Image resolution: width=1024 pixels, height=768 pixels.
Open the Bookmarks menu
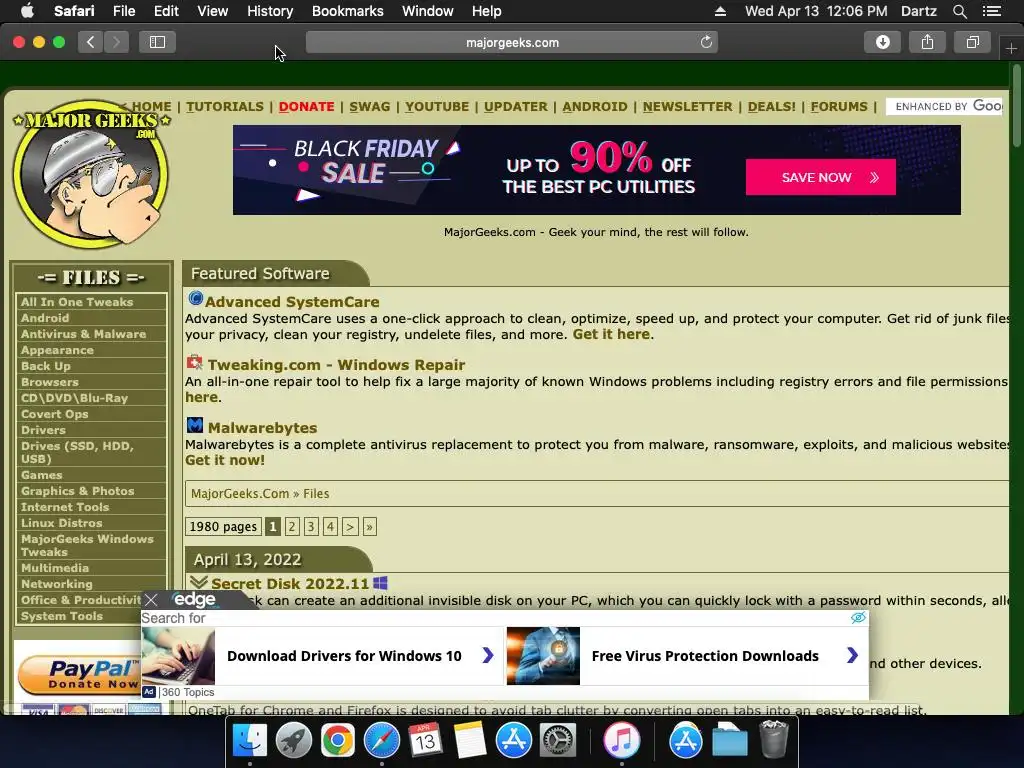click(x=347, y=11)
